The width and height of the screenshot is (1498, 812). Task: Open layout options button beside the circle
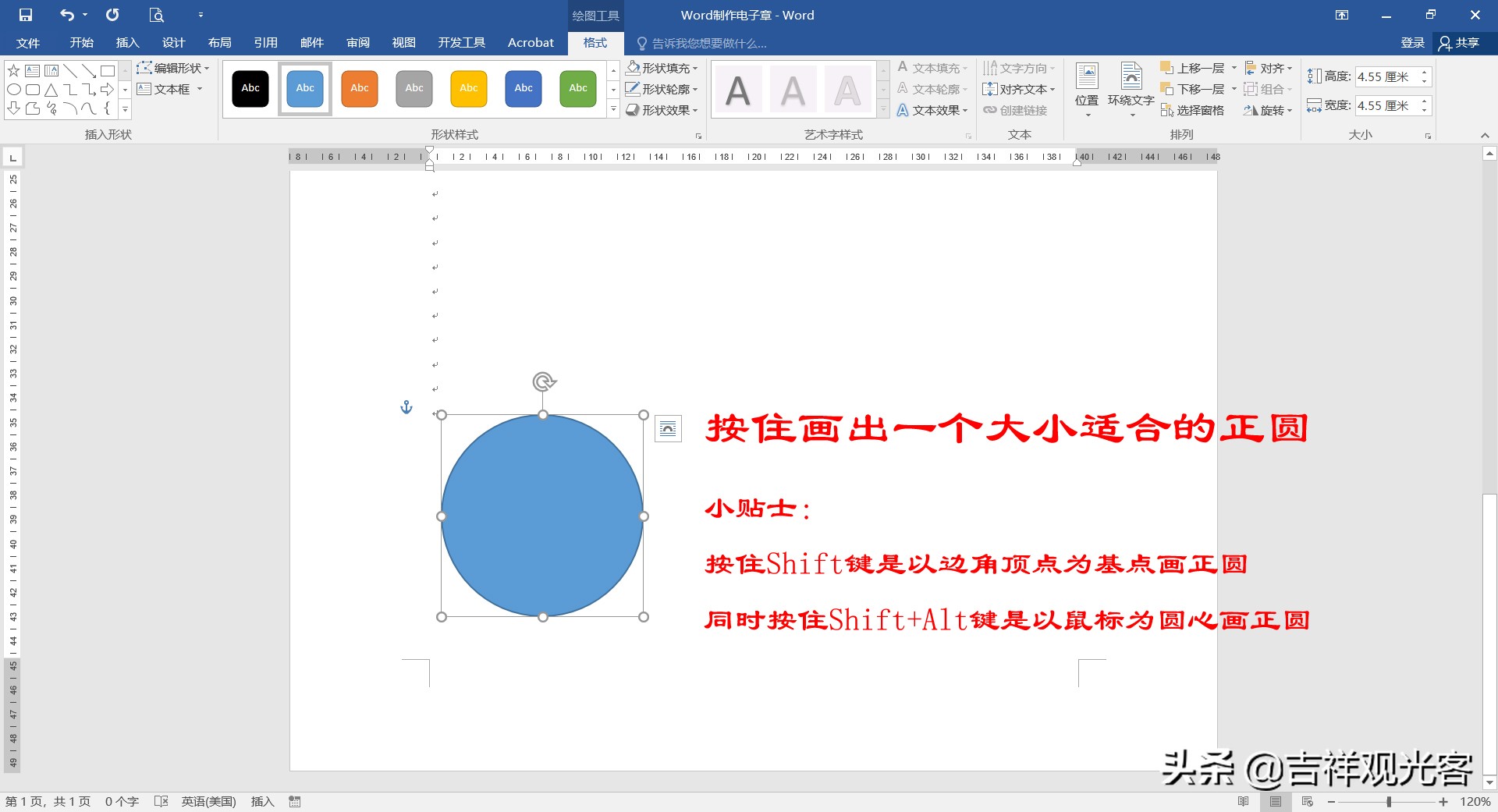(x=668, y=428)
